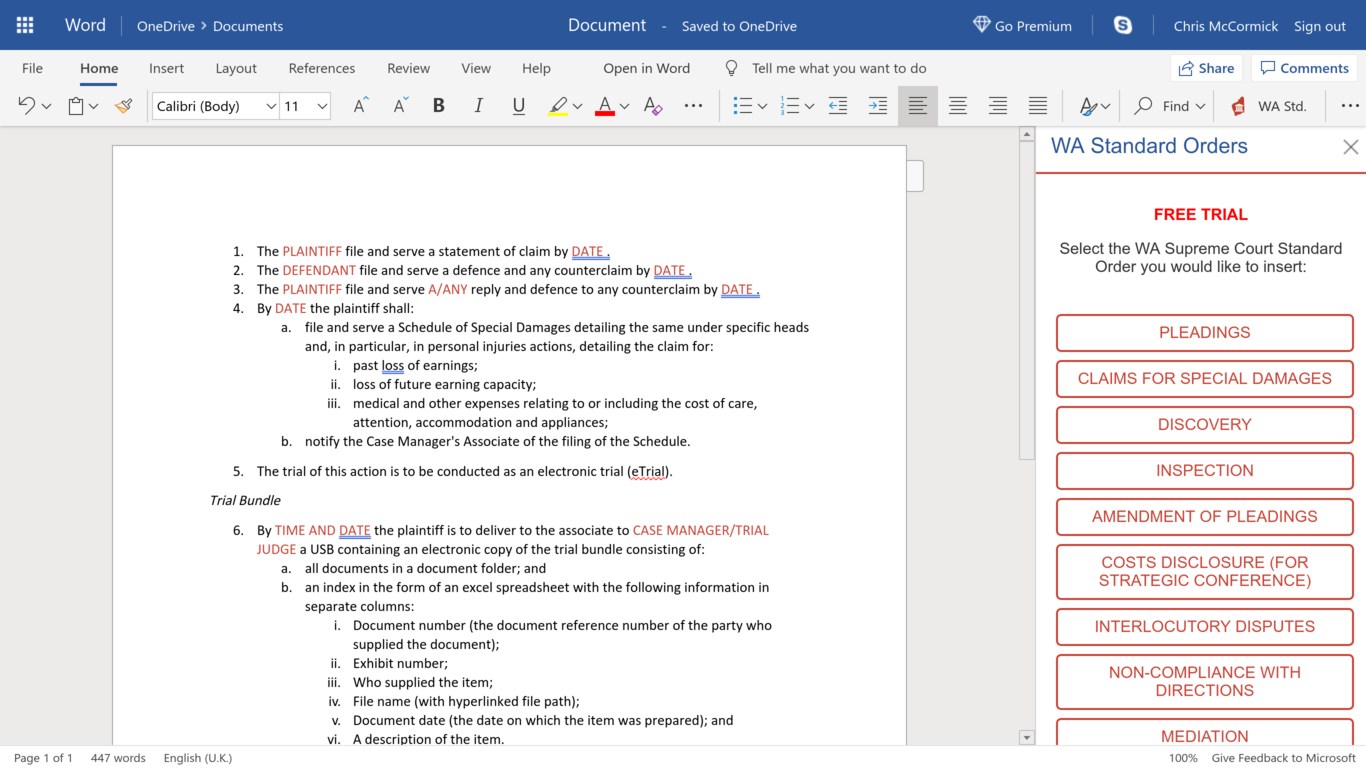The image size is (1366, 768).
Task: Expand the Undo dropdown arrow
Action: (x=46, y=107)
